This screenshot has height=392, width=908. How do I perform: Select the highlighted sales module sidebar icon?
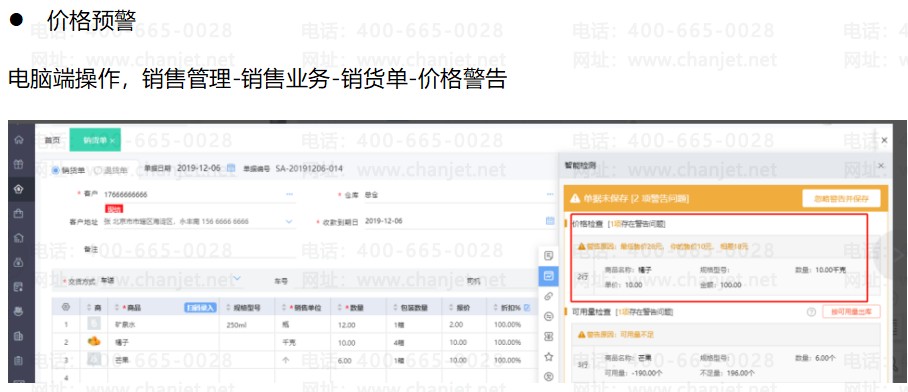point(19,189)
